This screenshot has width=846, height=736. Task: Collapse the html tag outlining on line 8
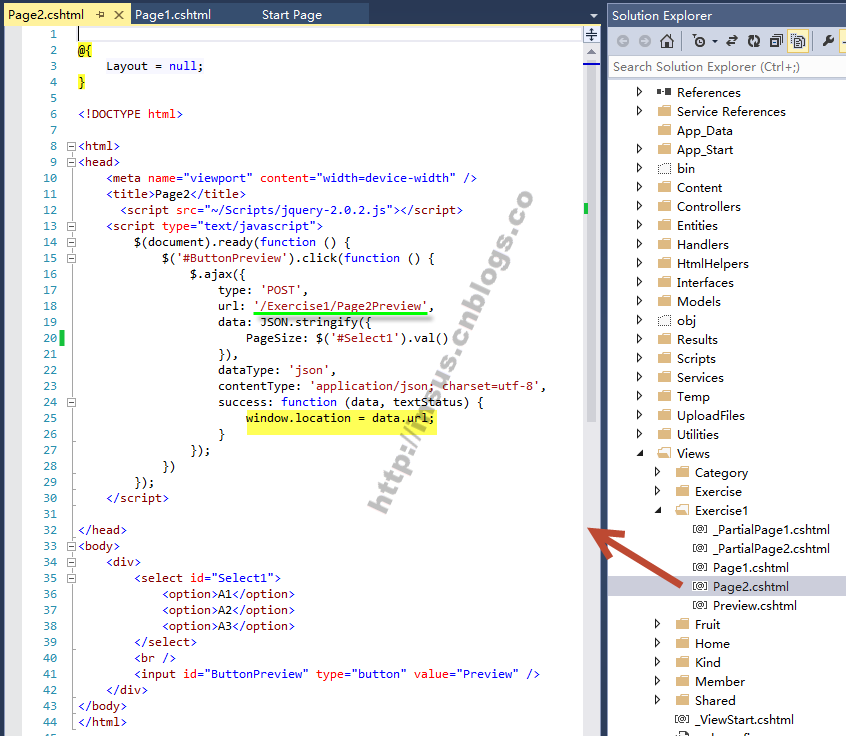[71, 146]
